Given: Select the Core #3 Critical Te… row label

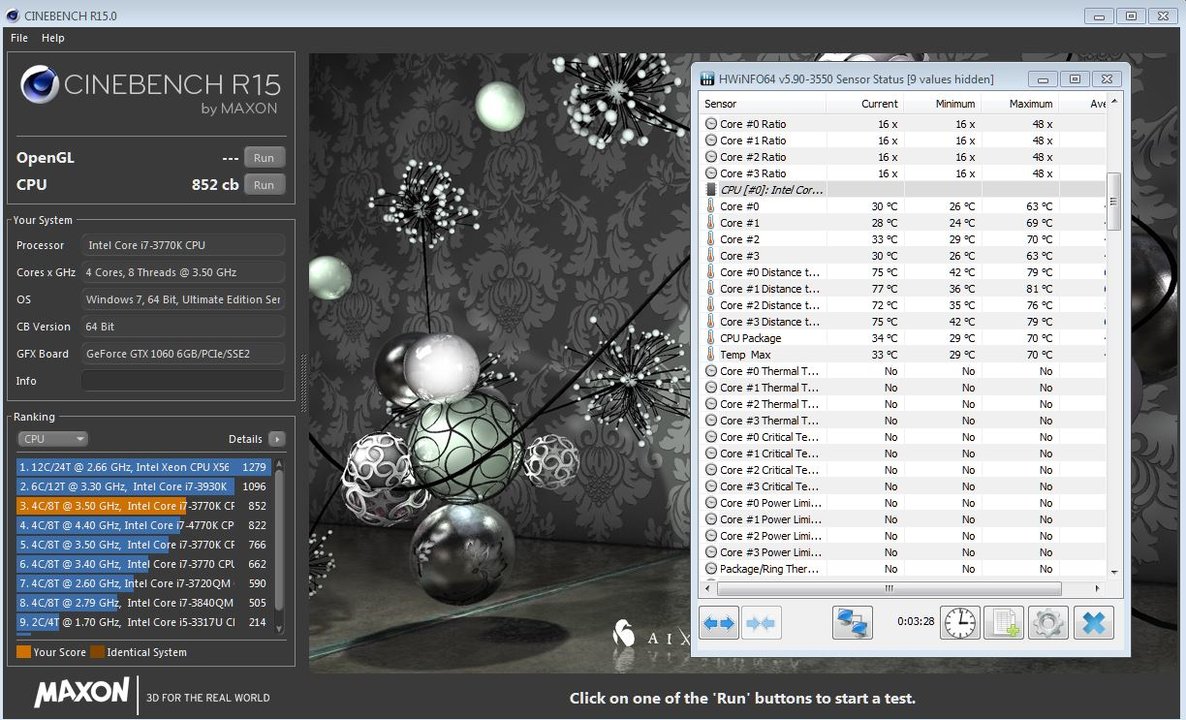Looking at the screenshot, I should [x=769, y=486].
